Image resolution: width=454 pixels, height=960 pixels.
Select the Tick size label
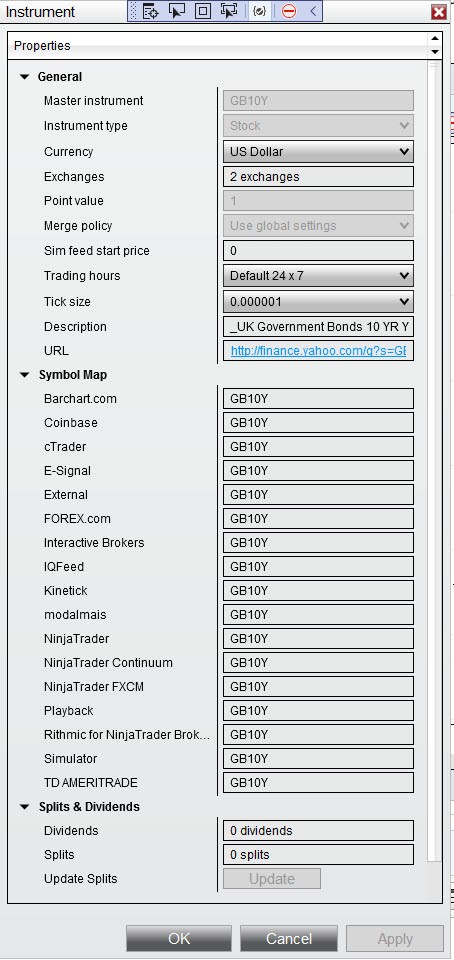[x=67, y=301]
